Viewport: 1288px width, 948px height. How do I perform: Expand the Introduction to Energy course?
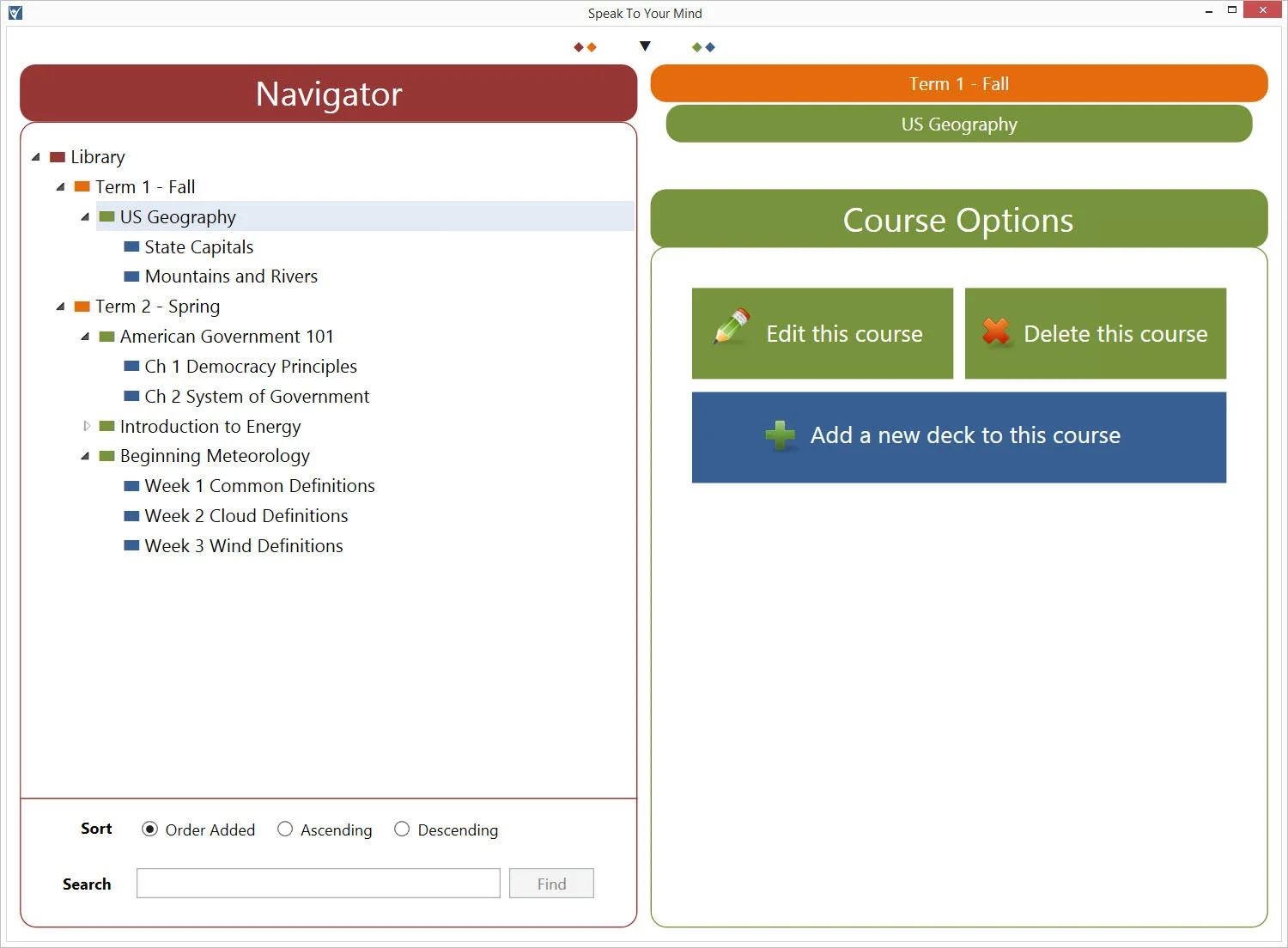coord(86,426)
